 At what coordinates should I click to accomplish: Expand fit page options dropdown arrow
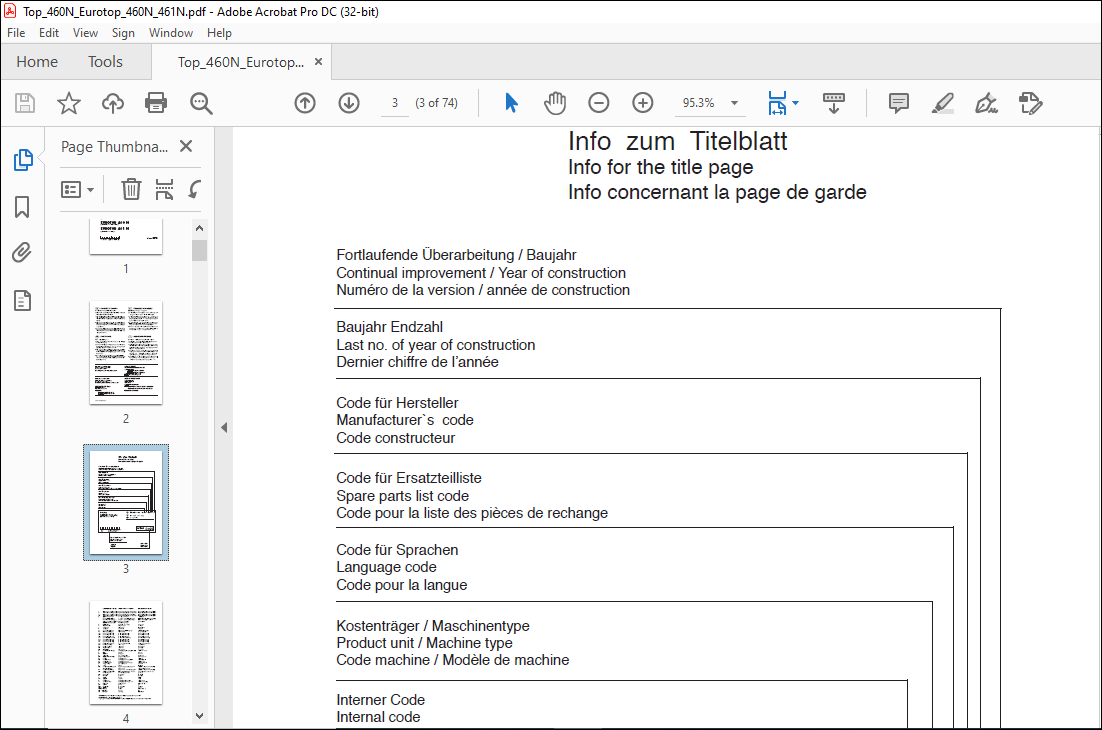(x=796, y=103)
